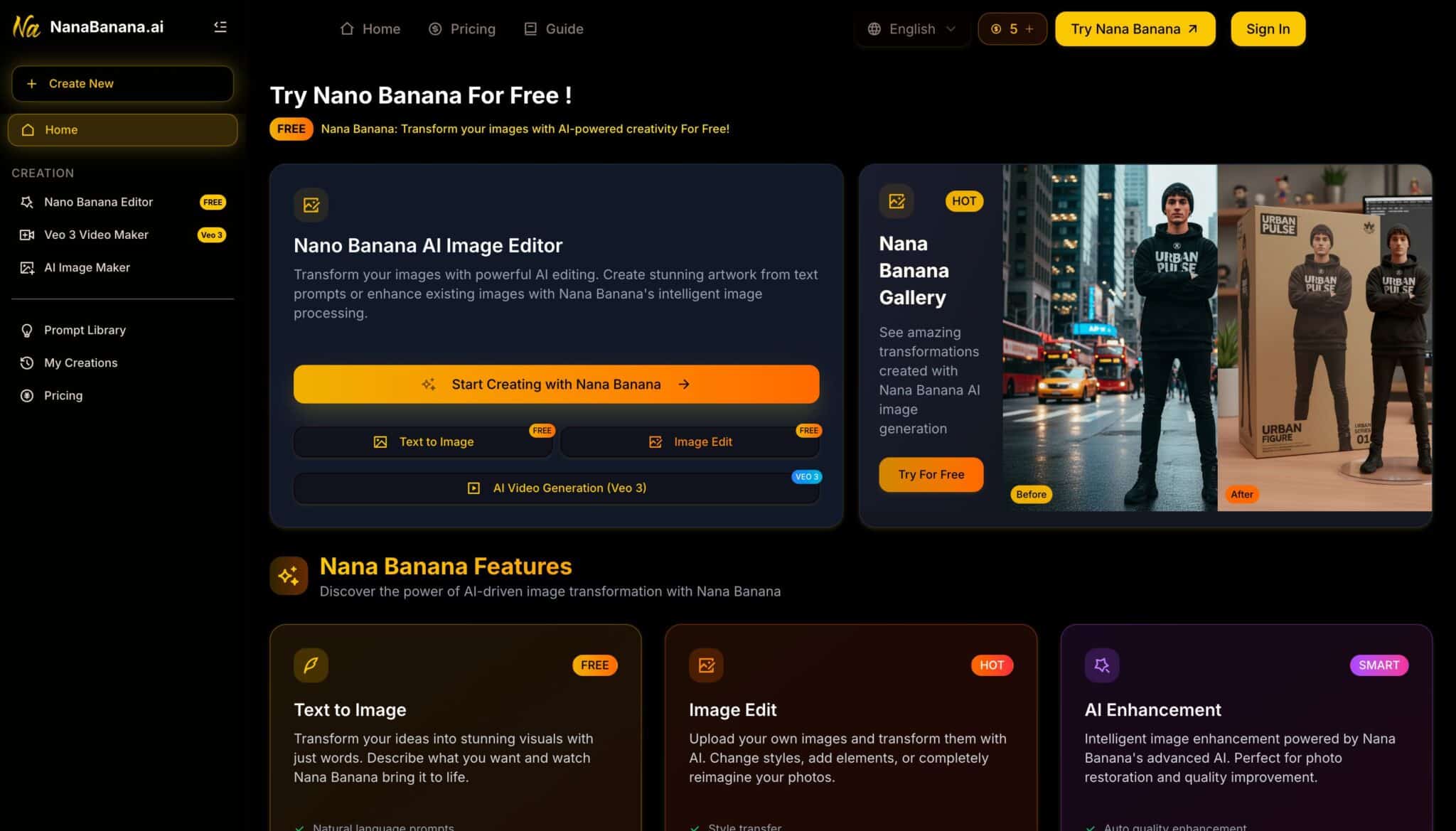Select the Home sidebar tab

pyautogui.click(x=122, y=130)
